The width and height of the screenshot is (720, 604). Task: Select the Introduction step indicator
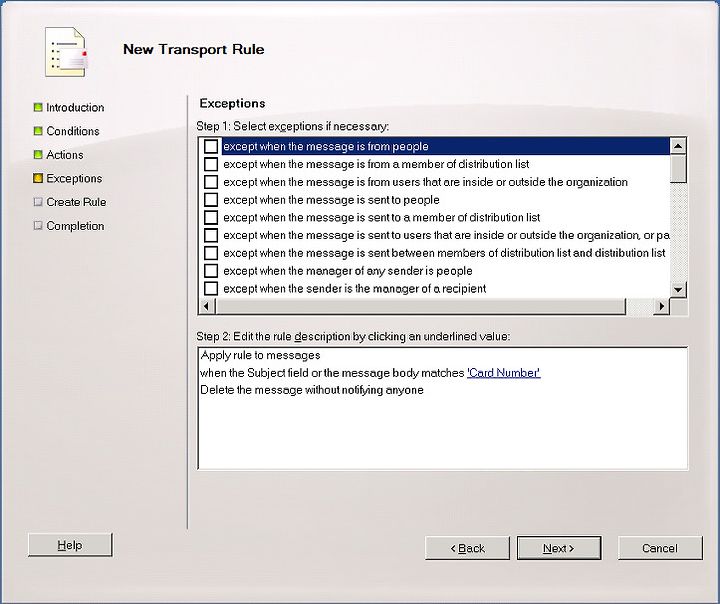(38, 107)
